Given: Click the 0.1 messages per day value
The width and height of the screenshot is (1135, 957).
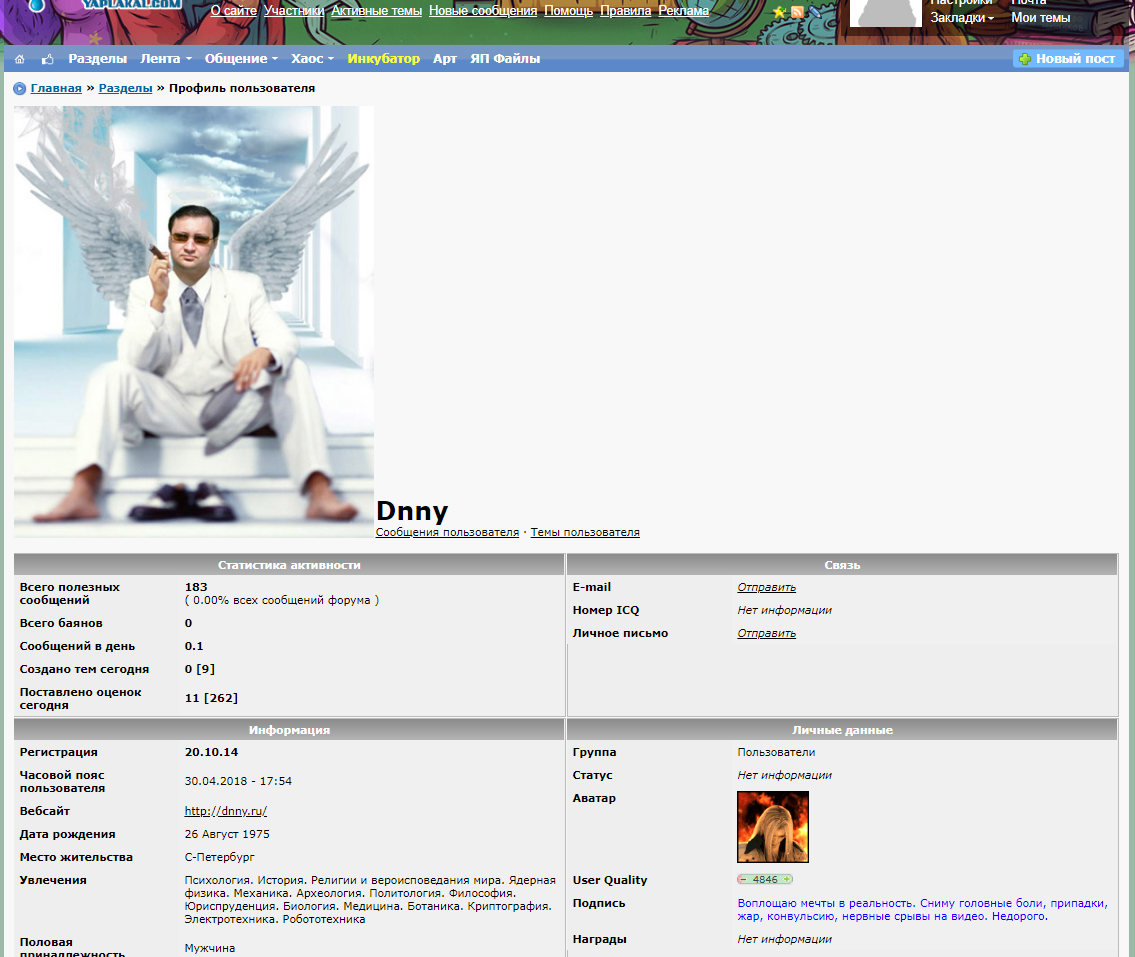Looking at the screenshot, I should point(194,646).
